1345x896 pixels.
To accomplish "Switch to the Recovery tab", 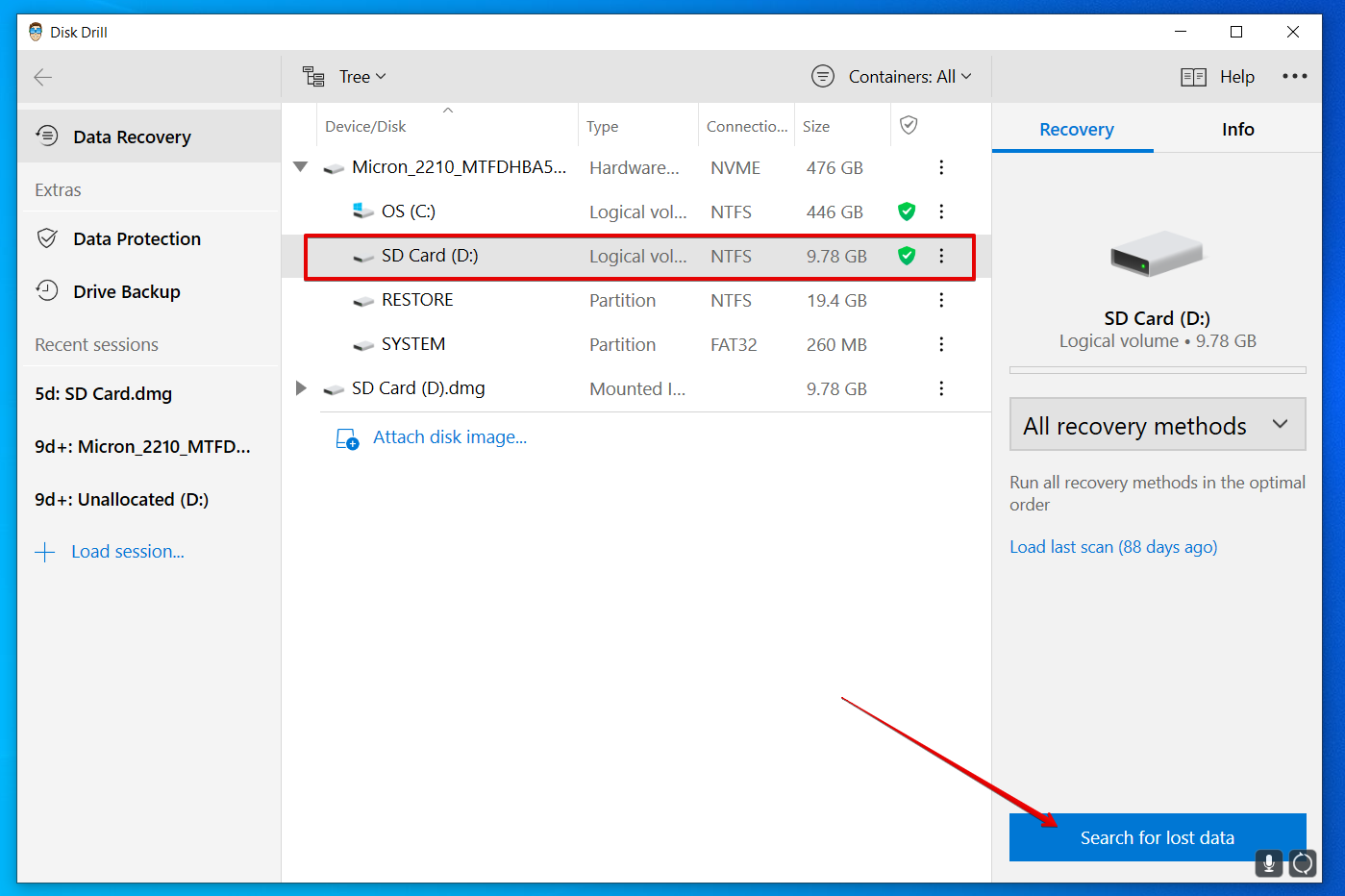I will click(x=1076, y=129).
